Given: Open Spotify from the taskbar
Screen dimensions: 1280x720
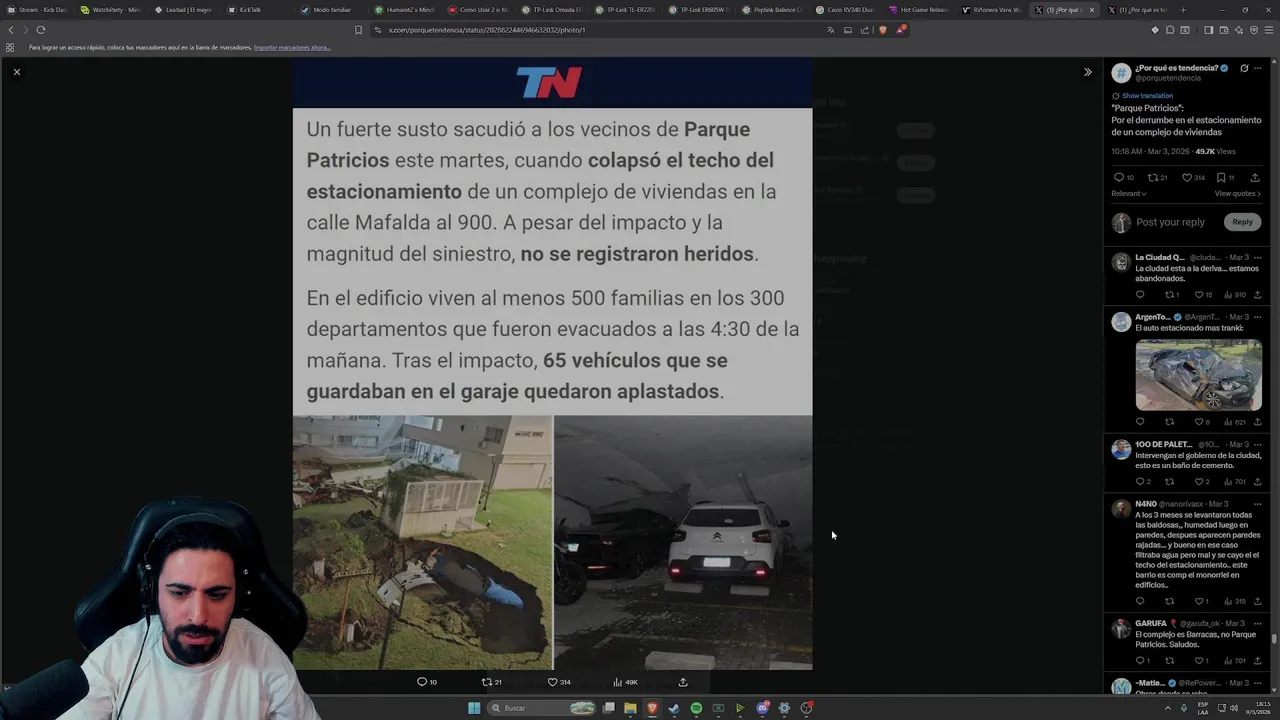Looking at the screenshot, I should 696,708.
